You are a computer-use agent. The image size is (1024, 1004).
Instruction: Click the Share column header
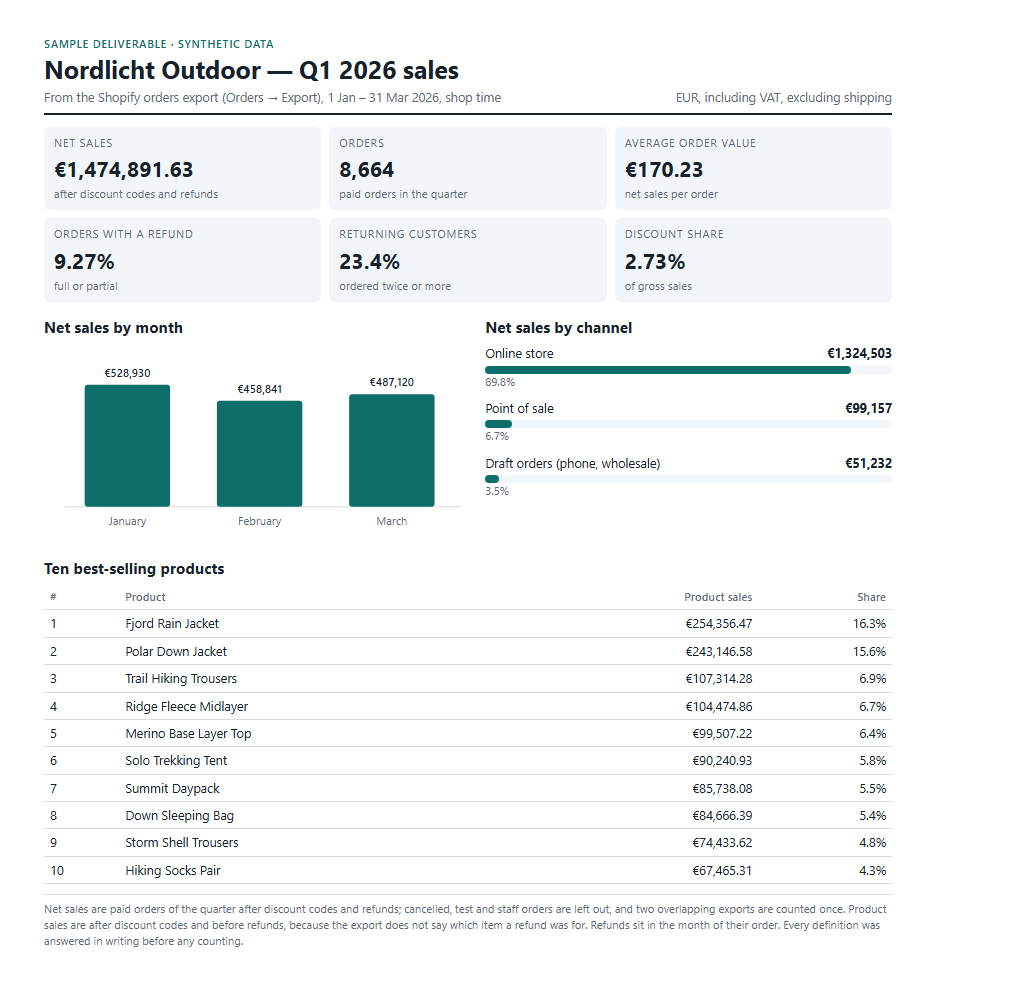(871, 597)
